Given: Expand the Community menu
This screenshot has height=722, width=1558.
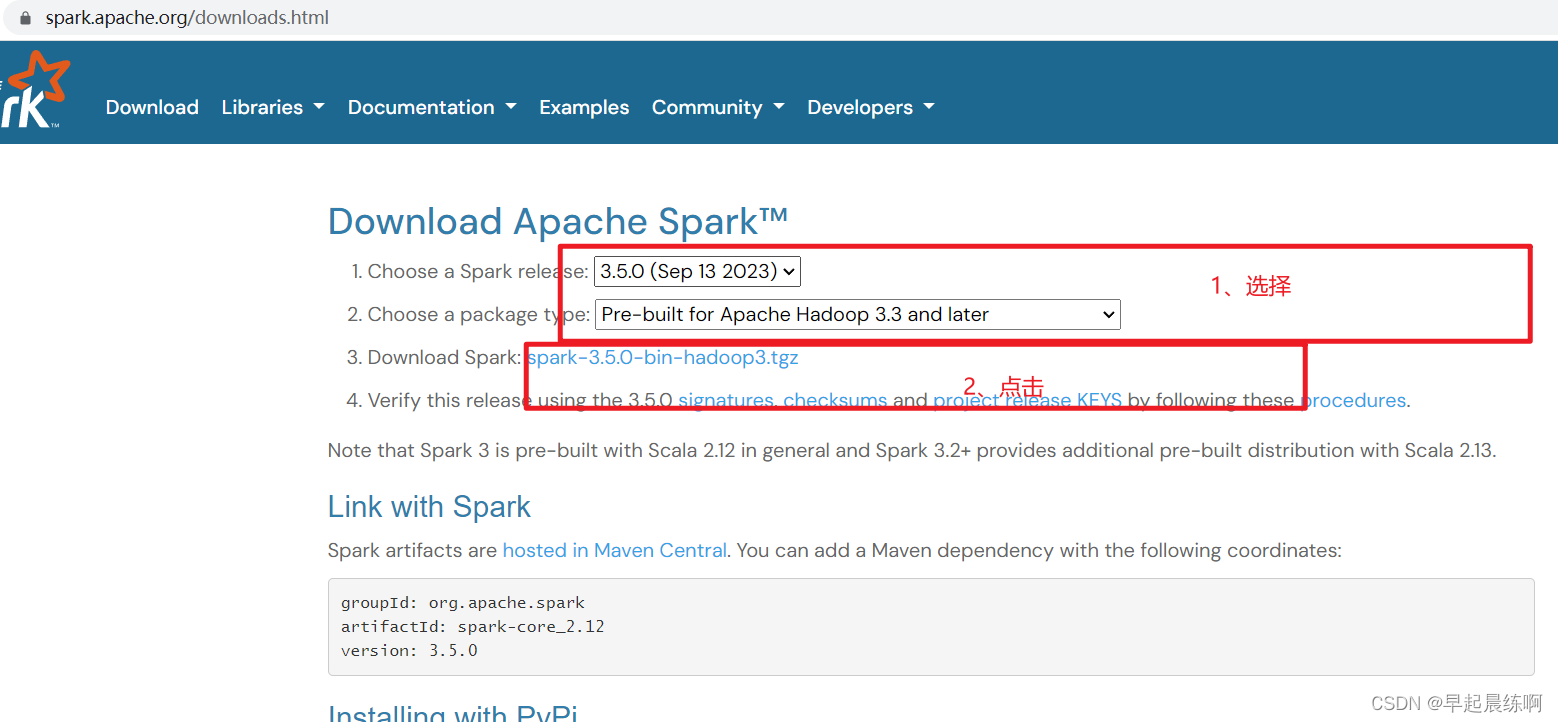Looking at the screenshot, I should pos(718,107).
